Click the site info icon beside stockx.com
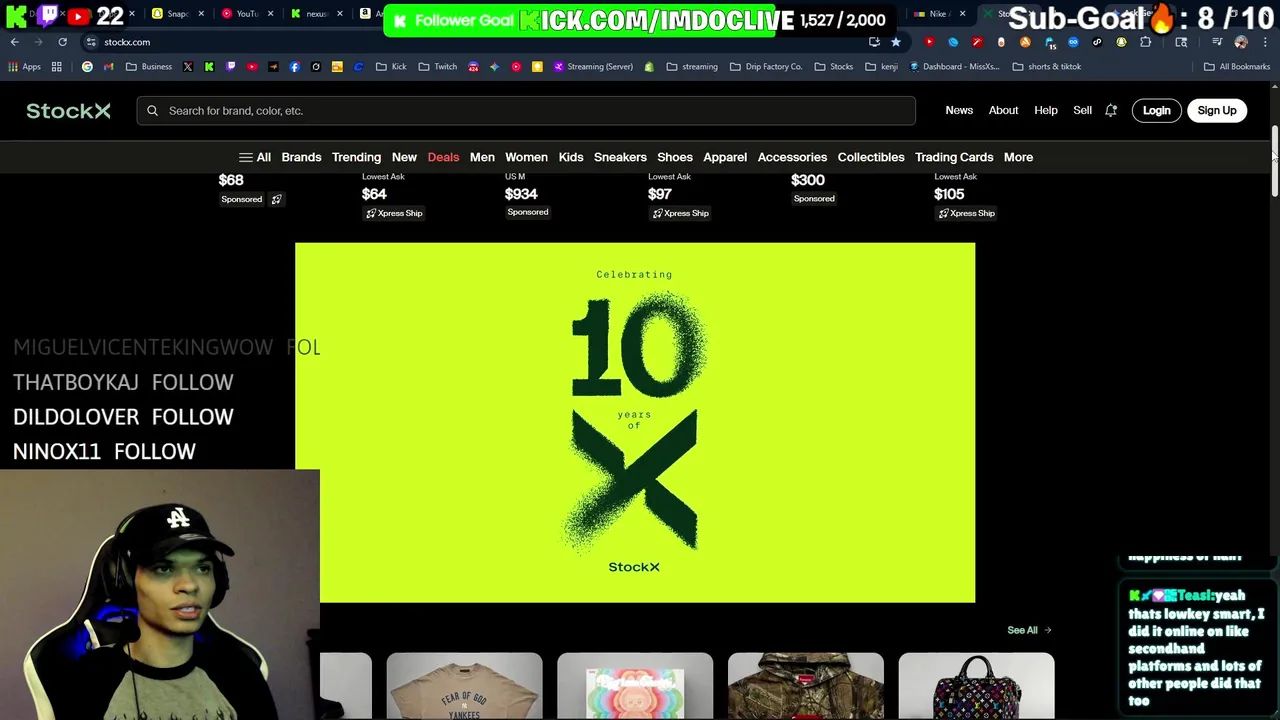The height and width of the screenshot is (720, 1280). click(x=91, y=42)
